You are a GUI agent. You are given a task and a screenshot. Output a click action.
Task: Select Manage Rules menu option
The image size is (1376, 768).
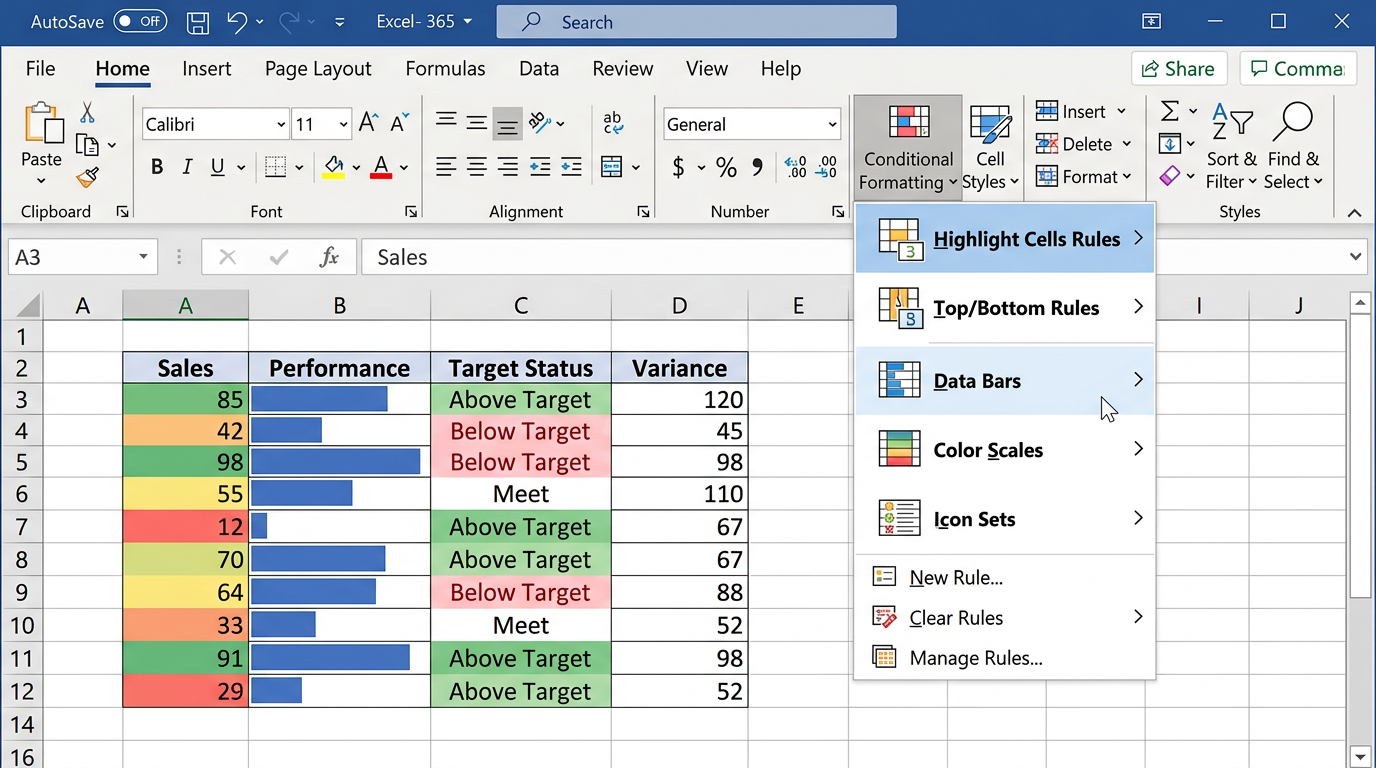tap(975, 658)
